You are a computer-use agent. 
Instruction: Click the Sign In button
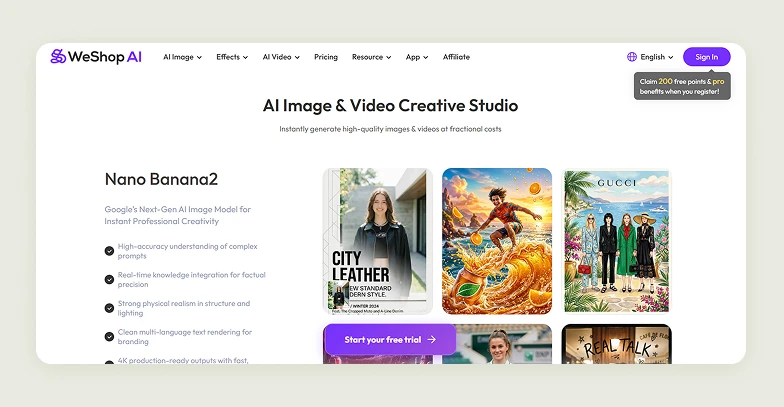tap(706, 57)
